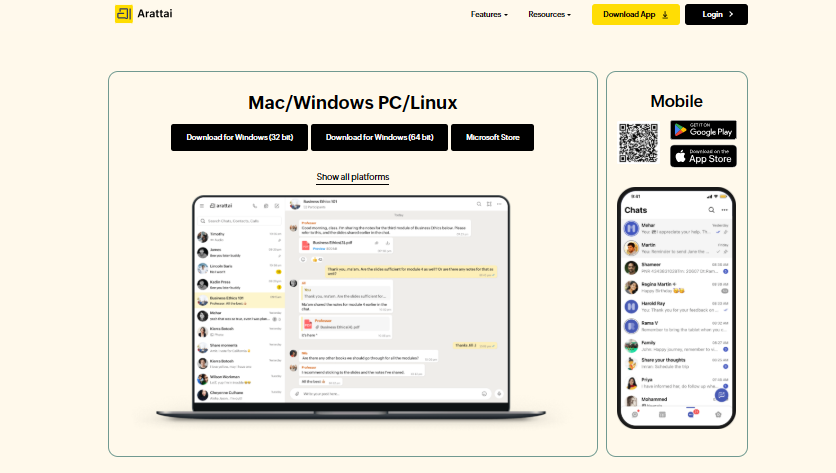Click the search icon in phone Chats header
Screen dimensions: 836x473
click(x=711, y=210)
